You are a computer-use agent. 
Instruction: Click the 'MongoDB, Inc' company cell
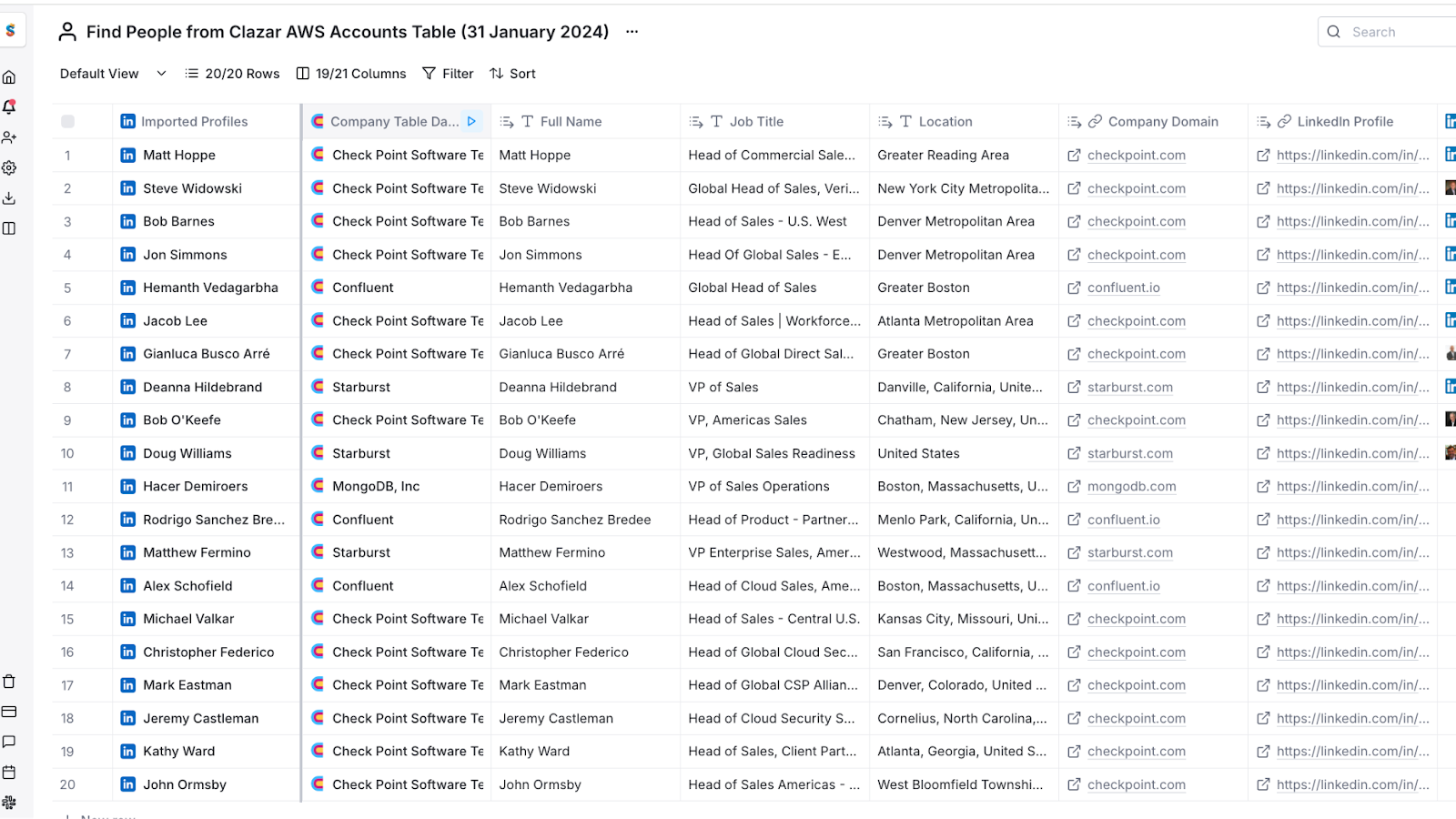pos(396,487)
